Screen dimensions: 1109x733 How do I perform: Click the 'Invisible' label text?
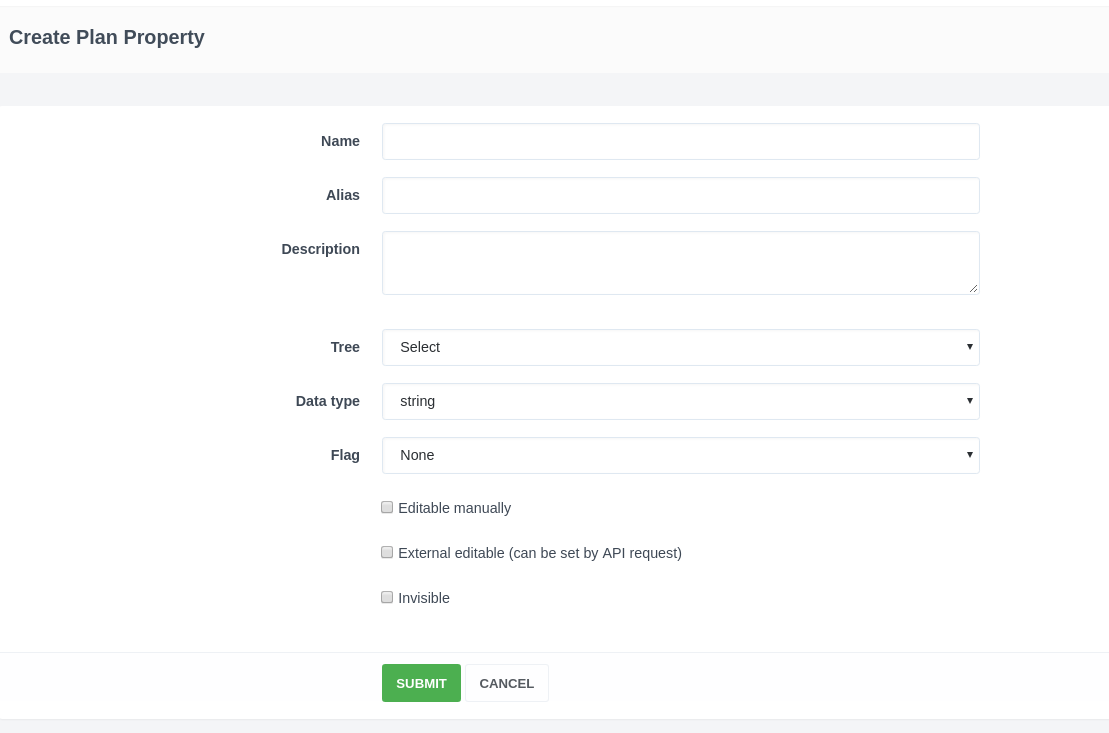click(424, 598)
